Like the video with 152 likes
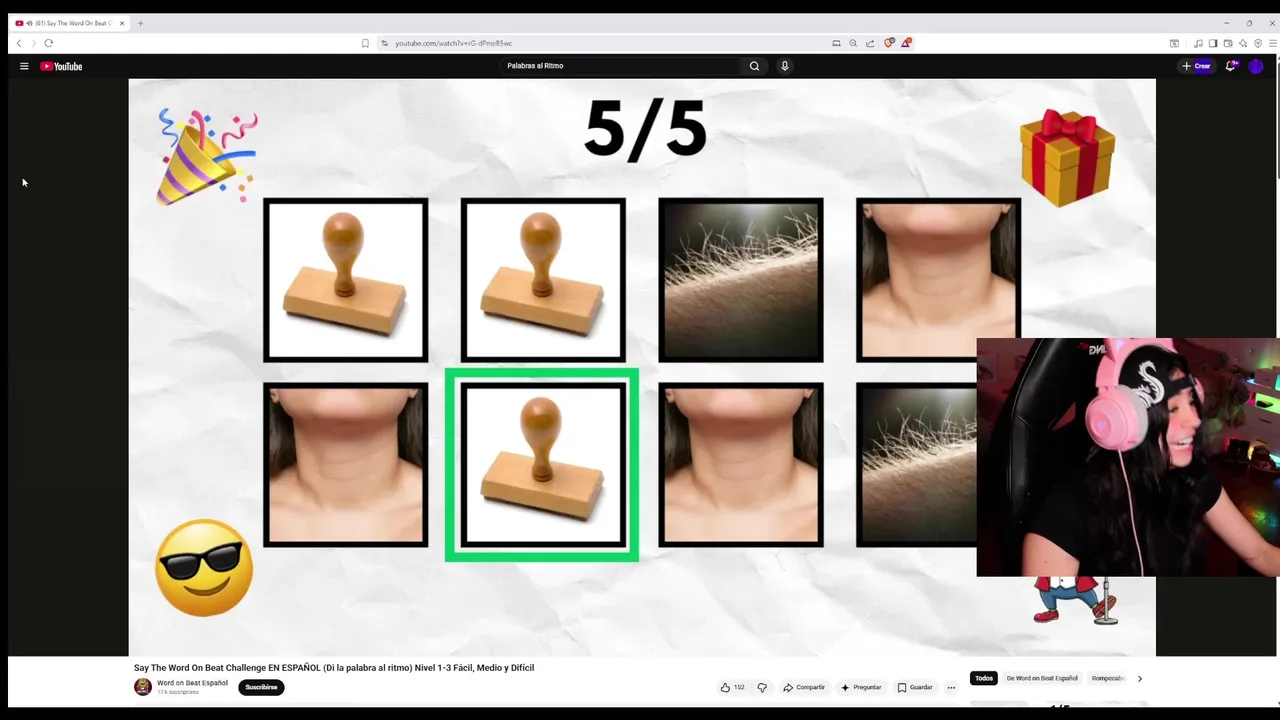This screenshot has width=1280, height=720. coord(732,687)
